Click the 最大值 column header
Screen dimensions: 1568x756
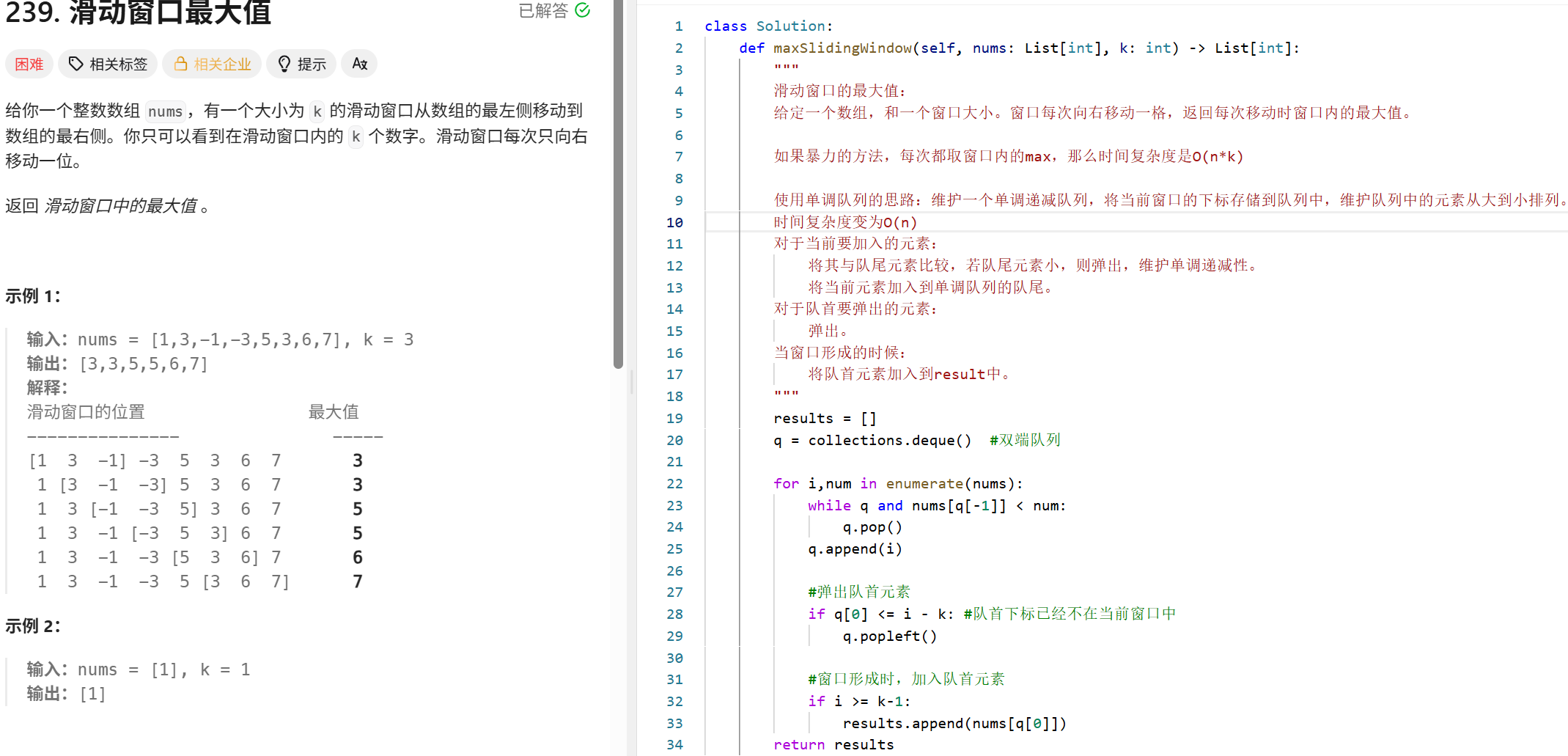click(x=334, y=412)
